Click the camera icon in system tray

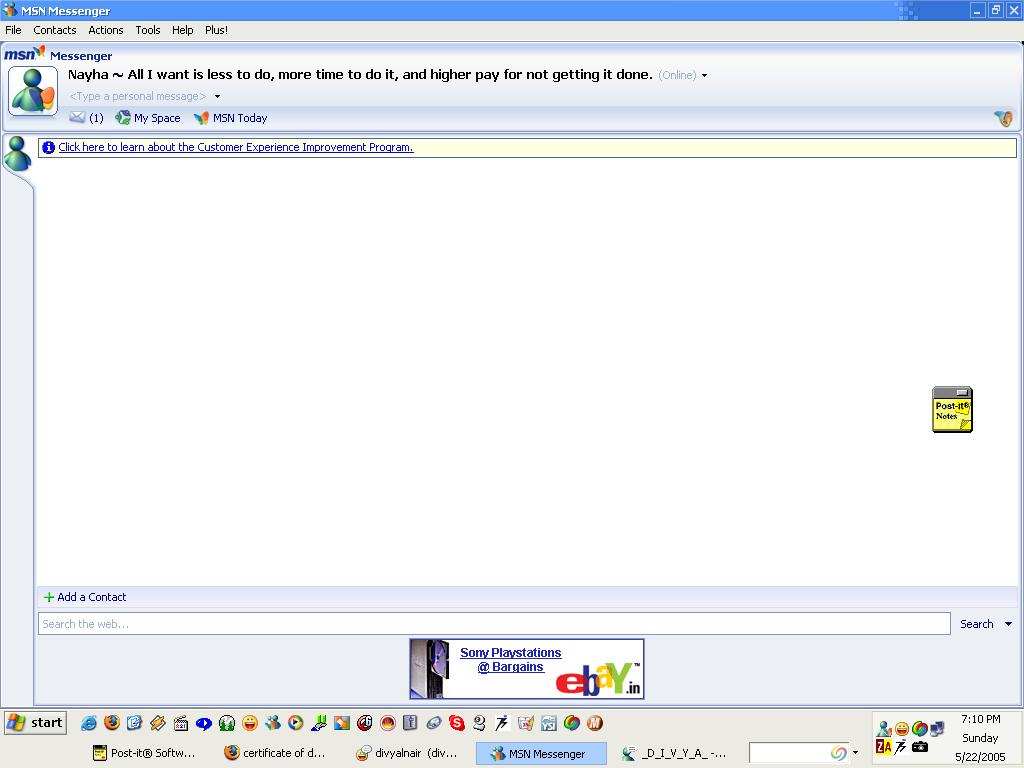point(920,746)
